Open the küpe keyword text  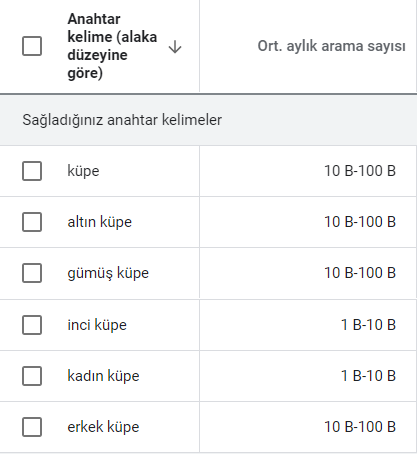(x=83, y=171)
